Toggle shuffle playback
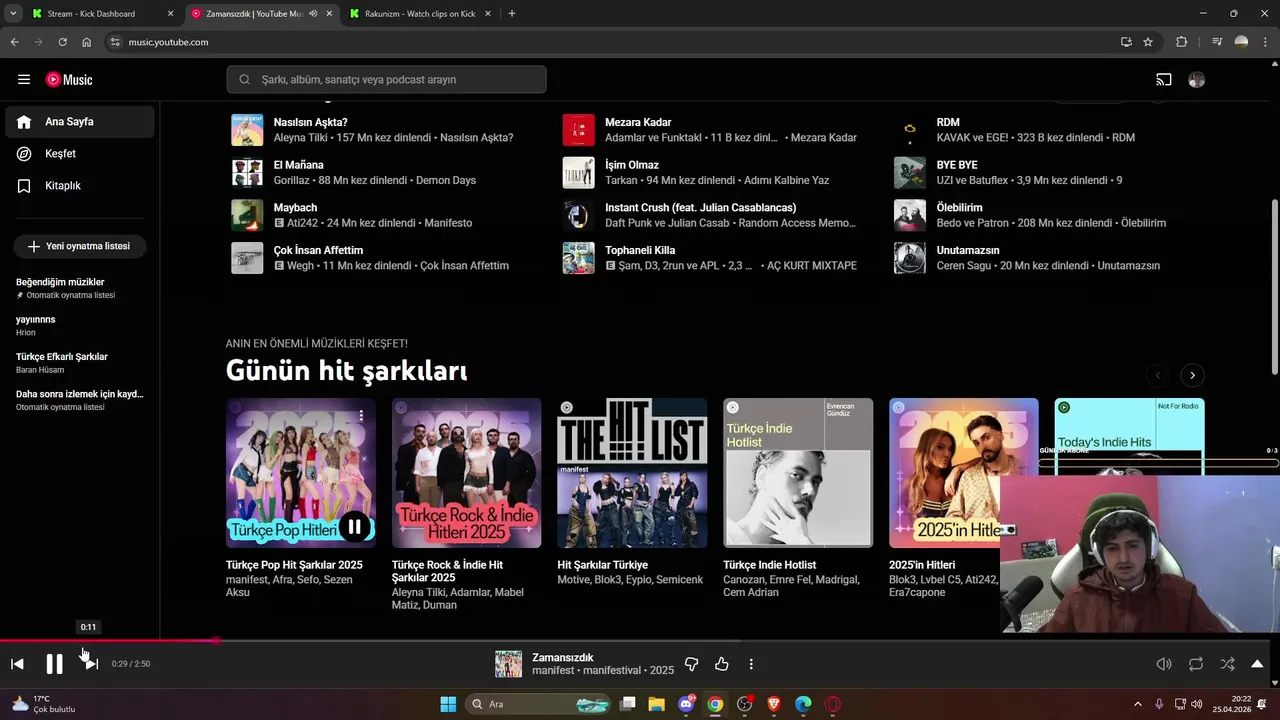The image size is (1280, 720). coord(1227,664)
